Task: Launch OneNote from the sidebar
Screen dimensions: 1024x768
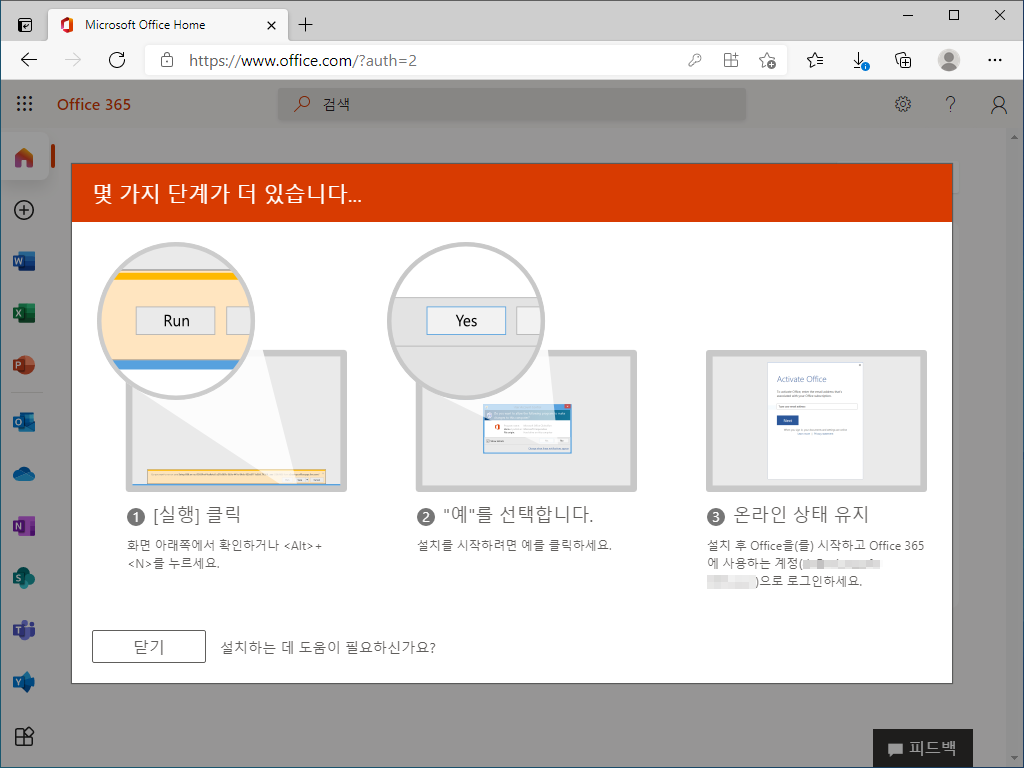Action: point(24,526)
